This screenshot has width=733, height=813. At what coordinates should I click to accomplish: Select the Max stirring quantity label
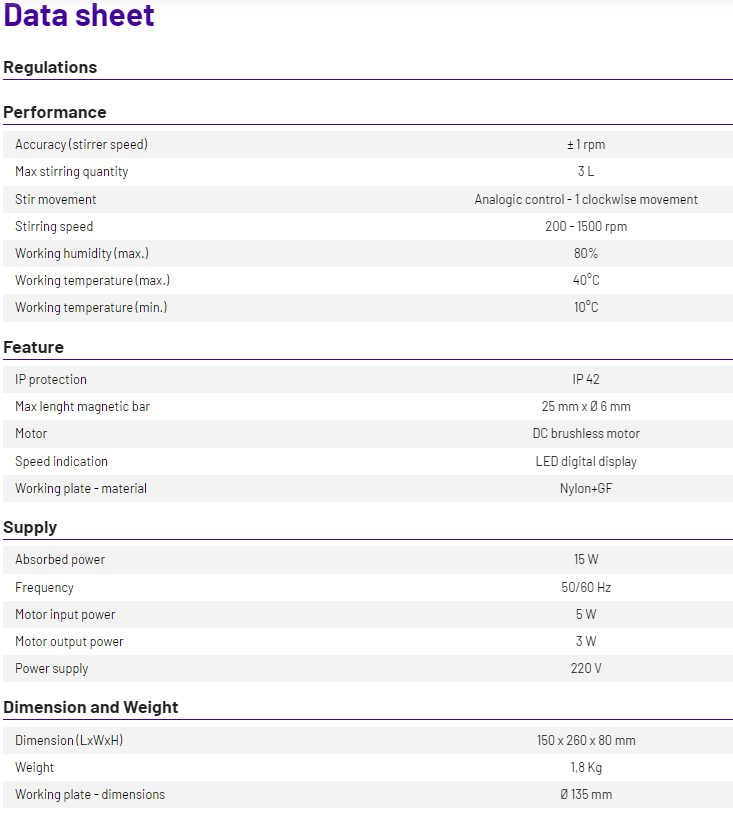point(72,171)
